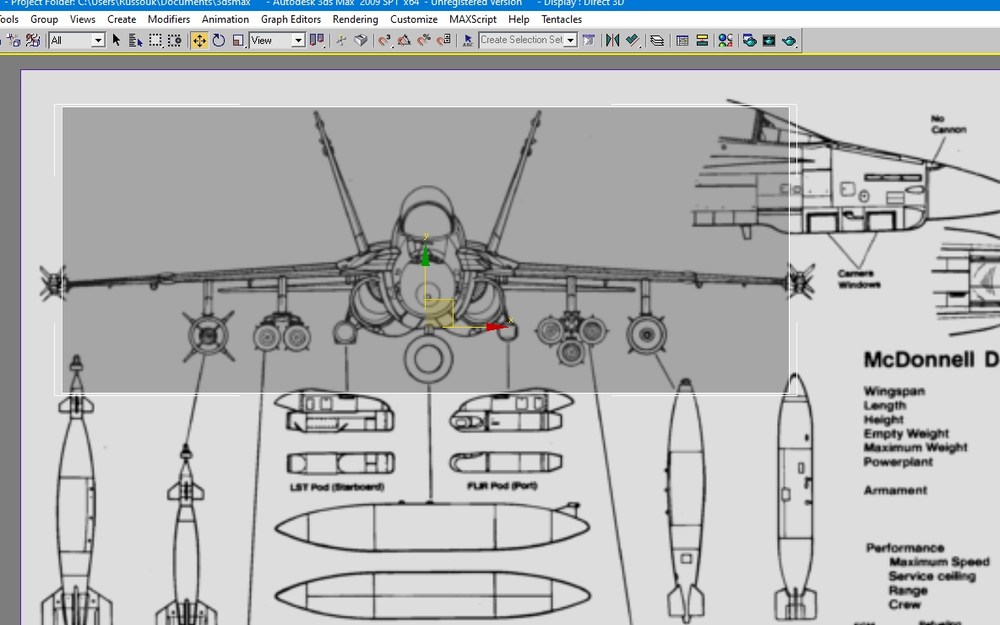Open the Customize menu
Viewport: 1000px width, 625px height.
[x=414, y=19]
